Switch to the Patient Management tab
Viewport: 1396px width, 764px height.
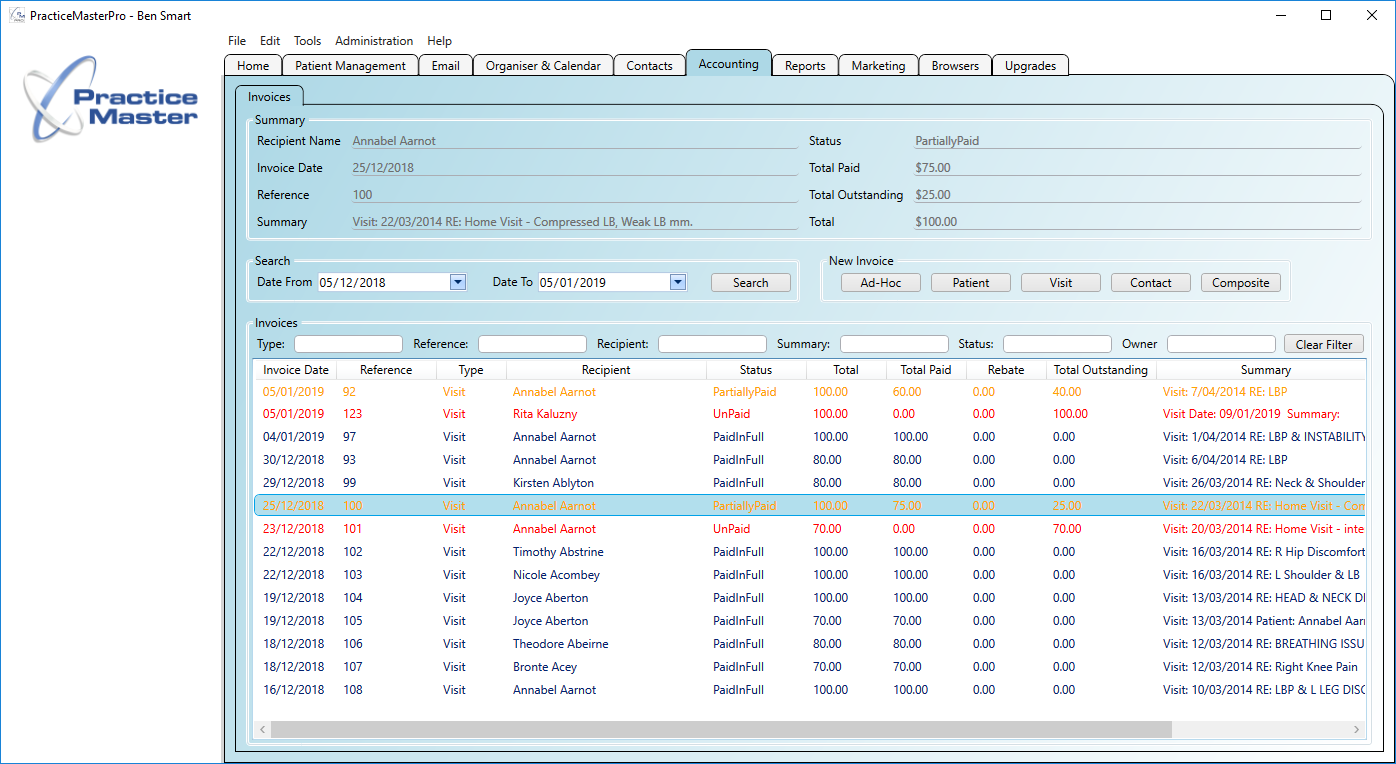349,64
